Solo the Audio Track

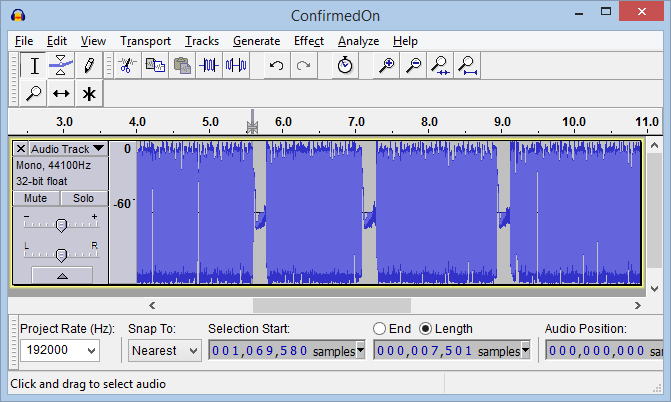coord(83,198)
